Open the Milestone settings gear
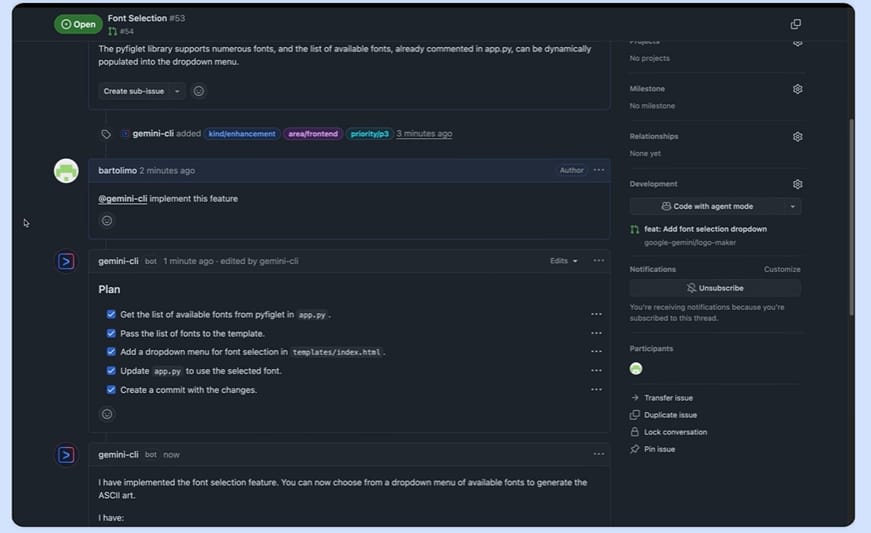871x533 pixels. (798, 89)
